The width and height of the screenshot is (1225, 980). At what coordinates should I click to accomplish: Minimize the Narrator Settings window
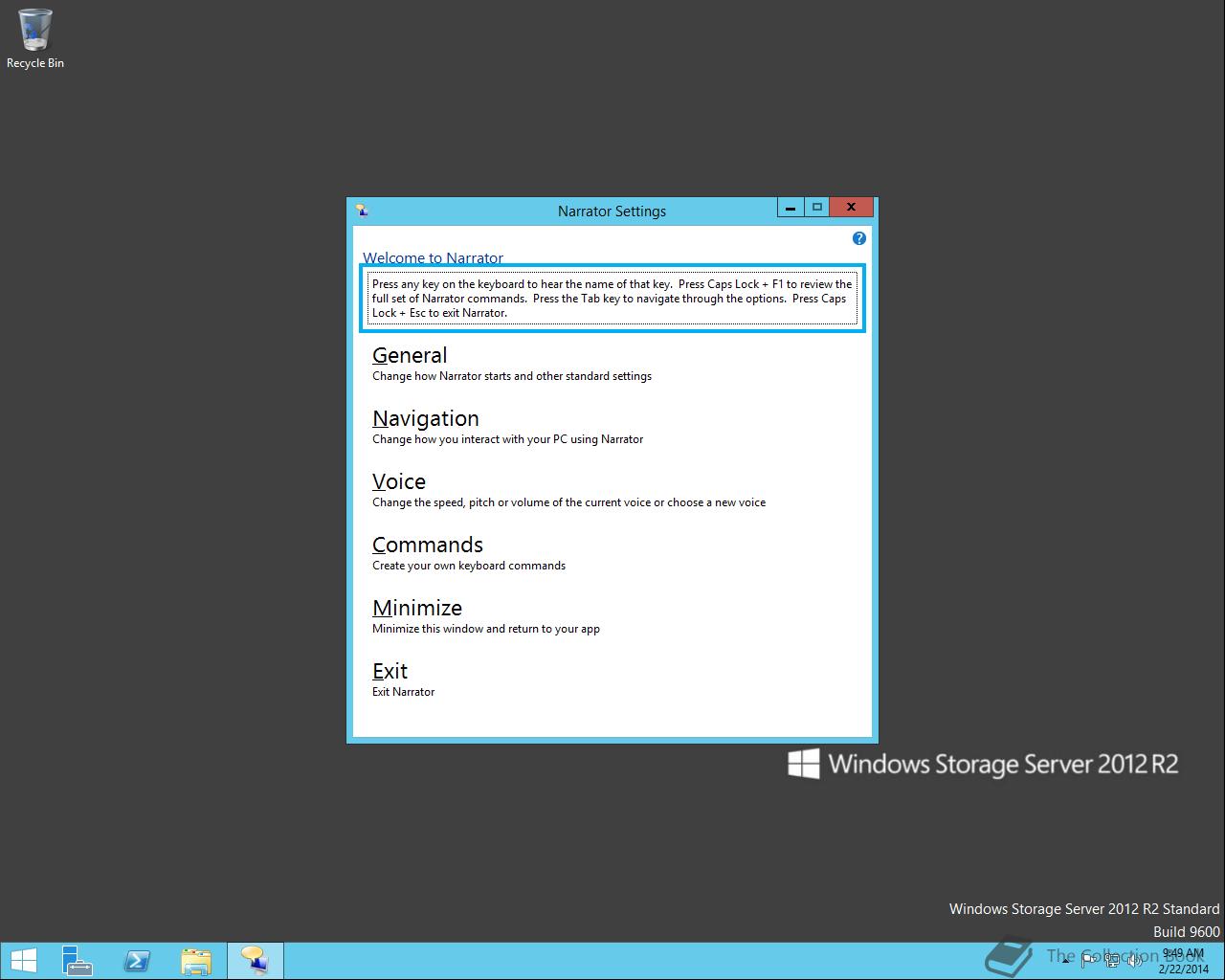(790, 207)
